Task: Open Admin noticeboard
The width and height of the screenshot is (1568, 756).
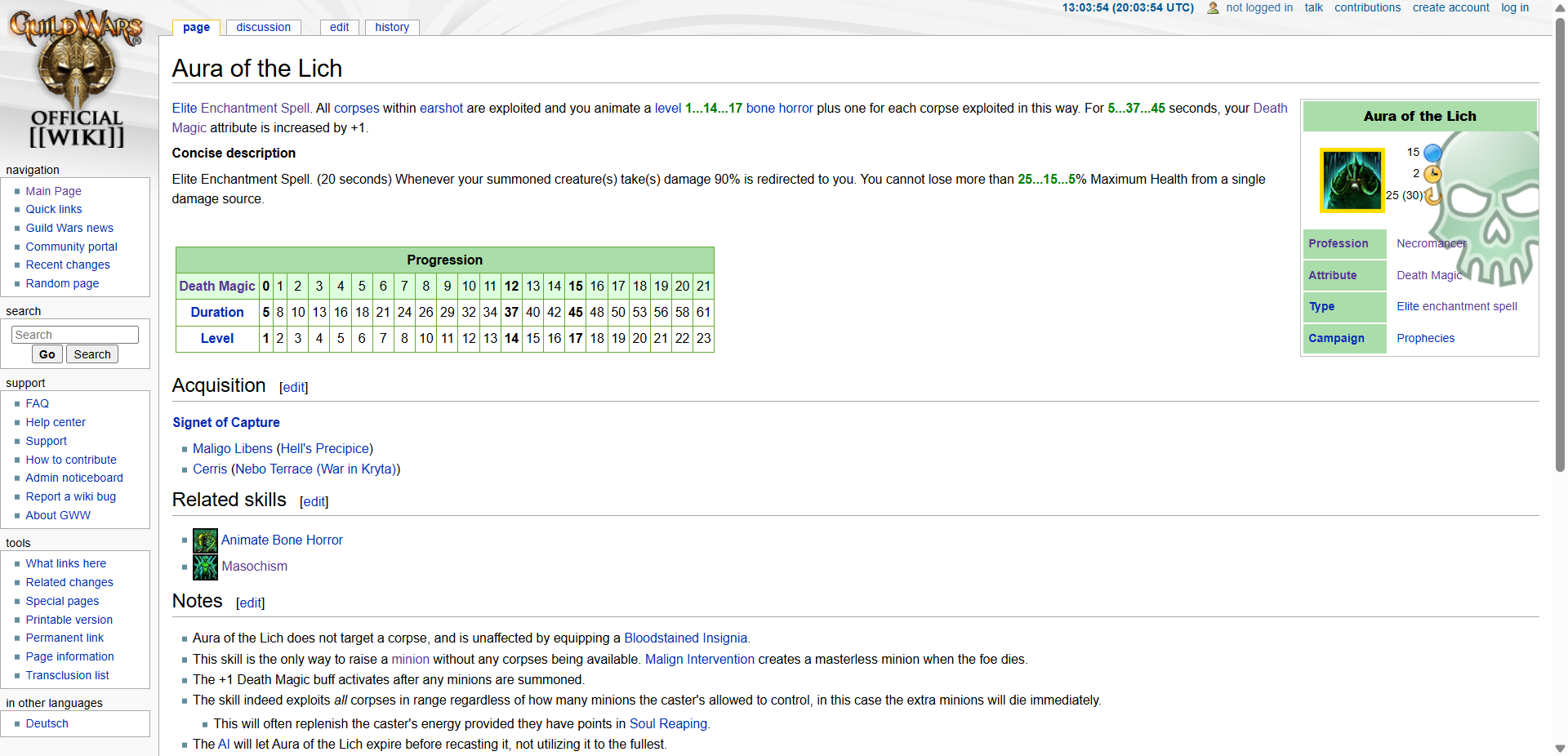Action: (x=74, y=478)
